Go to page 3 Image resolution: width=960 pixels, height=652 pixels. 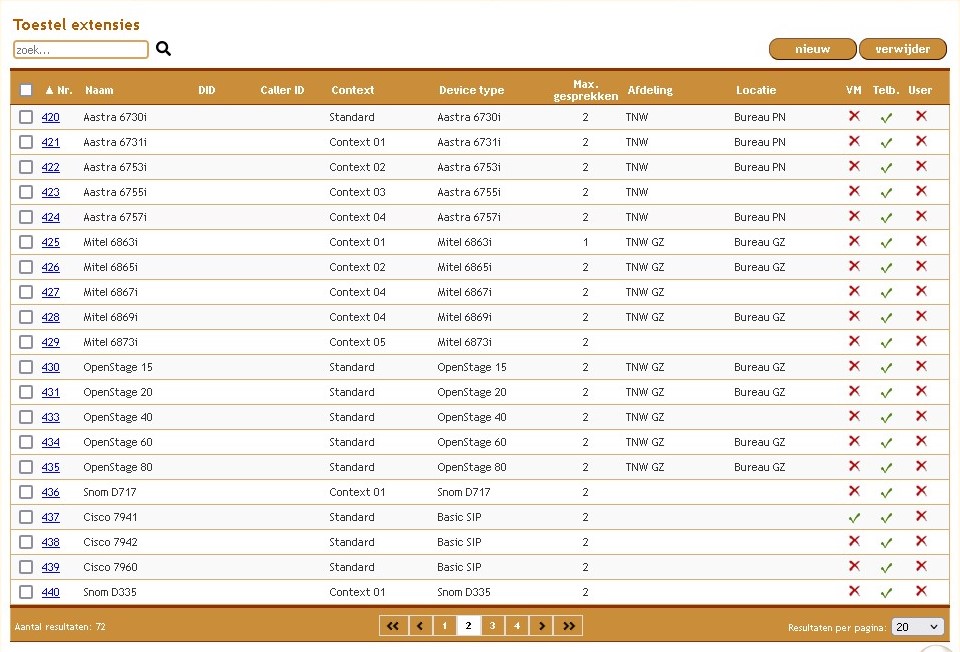click(x=492, y=626)
